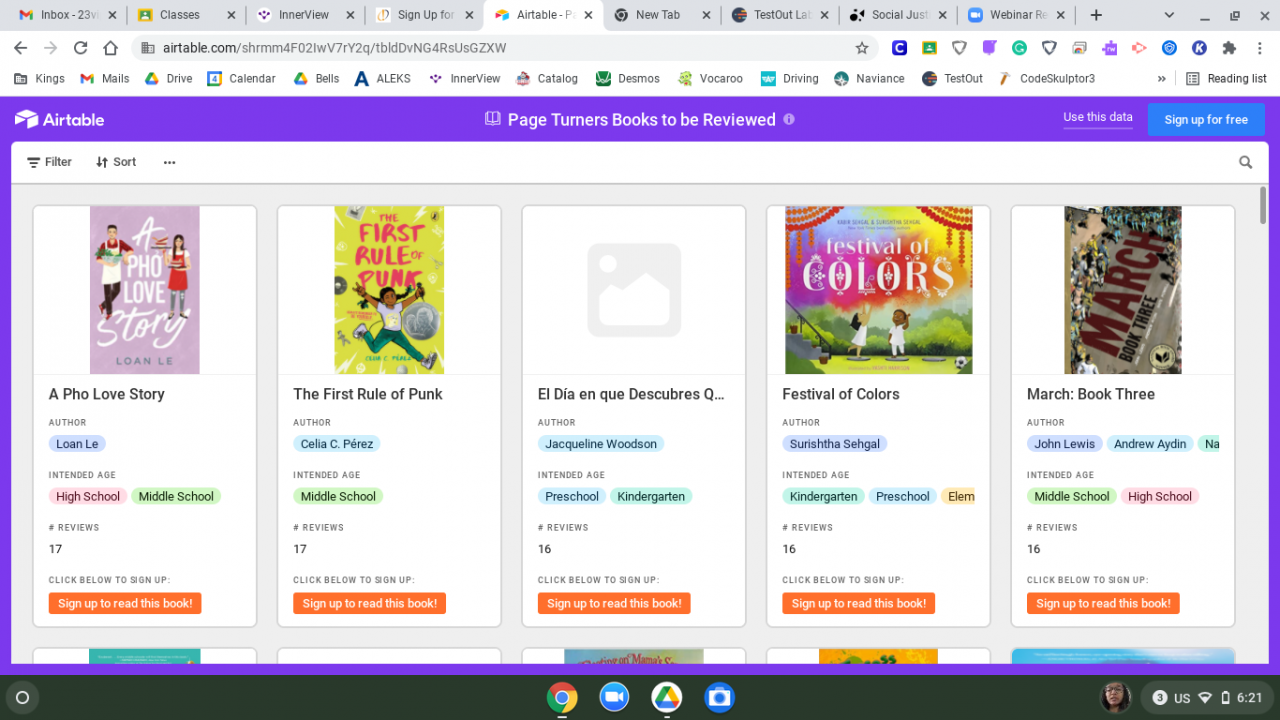Open a new browser tab with plus

1096,15
